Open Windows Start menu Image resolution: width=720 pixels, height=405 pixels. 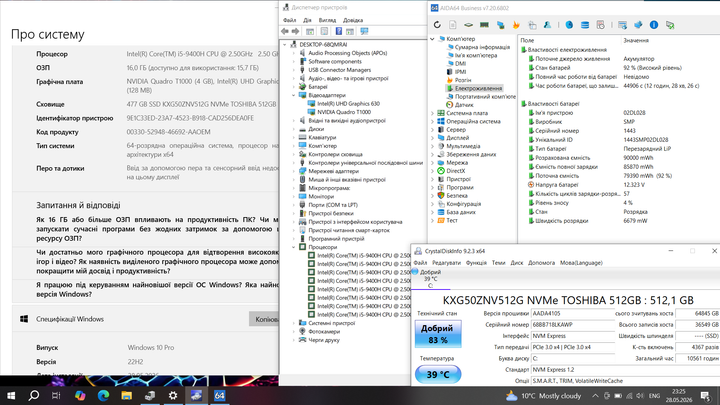point(11,395)
